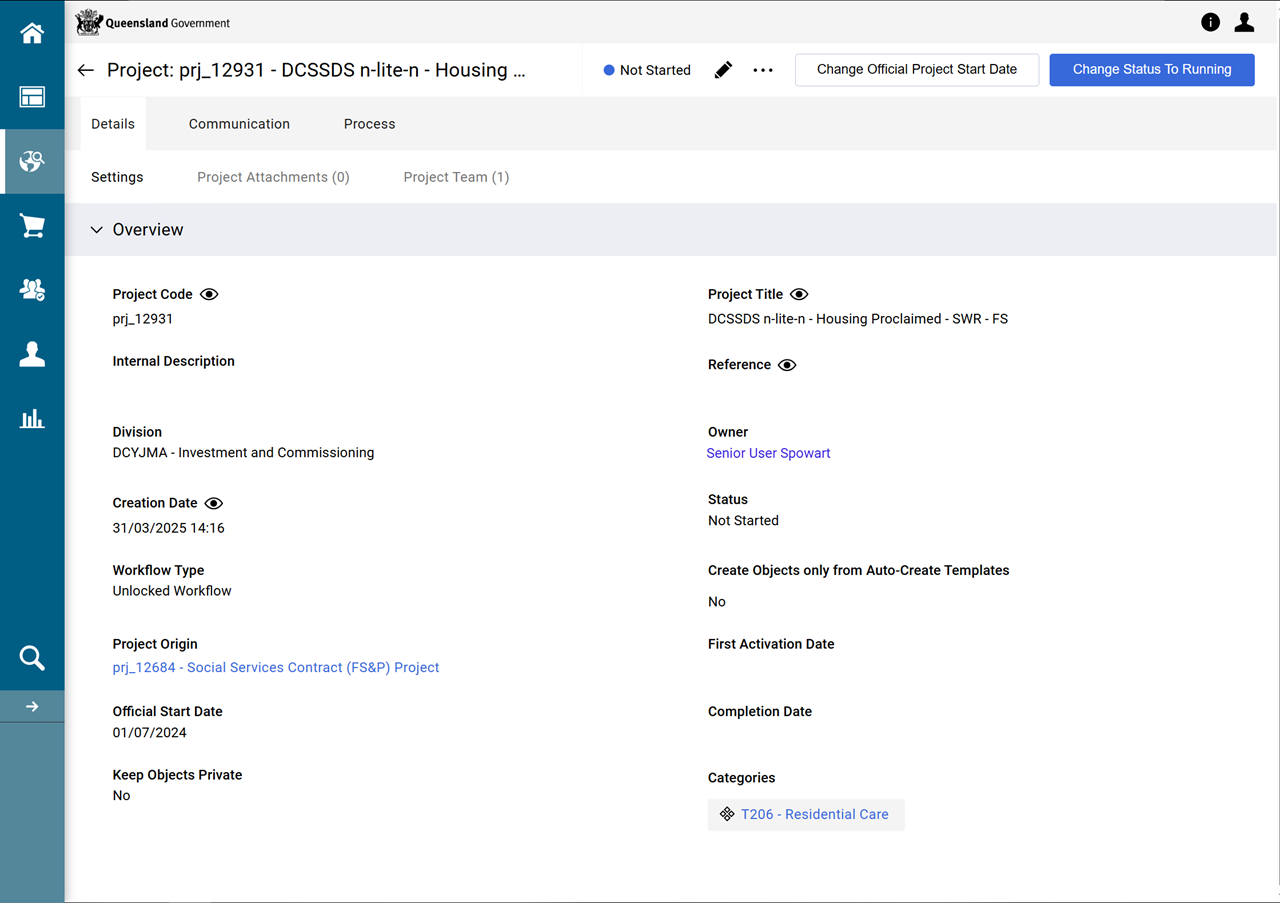Viewport: 1280px width, 903px height.
Task: Toggle the eye icon beside Creation Date
Action: (x=214, y=504)
